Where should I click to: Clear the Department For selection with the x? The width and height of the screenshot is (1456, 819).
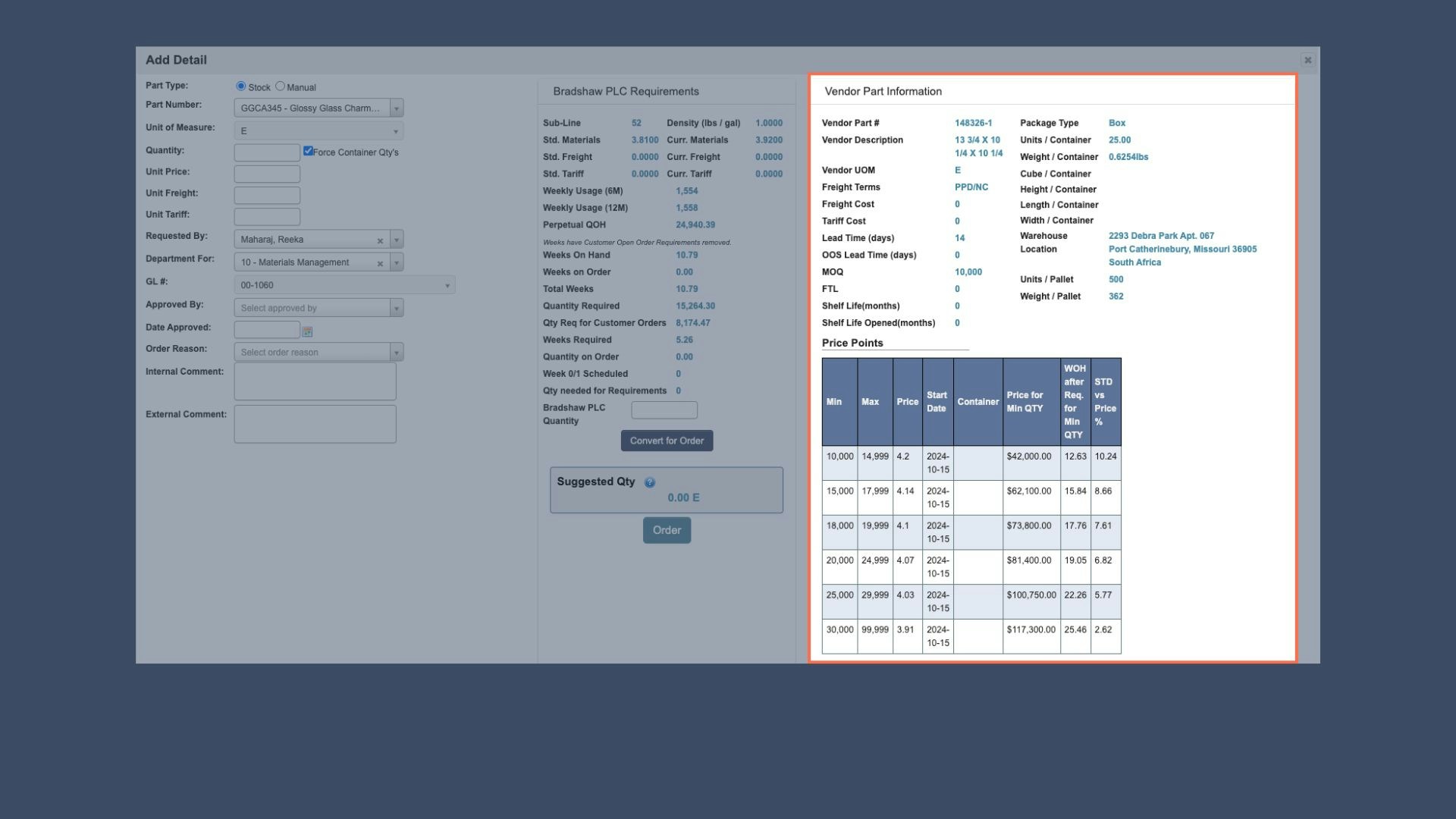(381, 262)
